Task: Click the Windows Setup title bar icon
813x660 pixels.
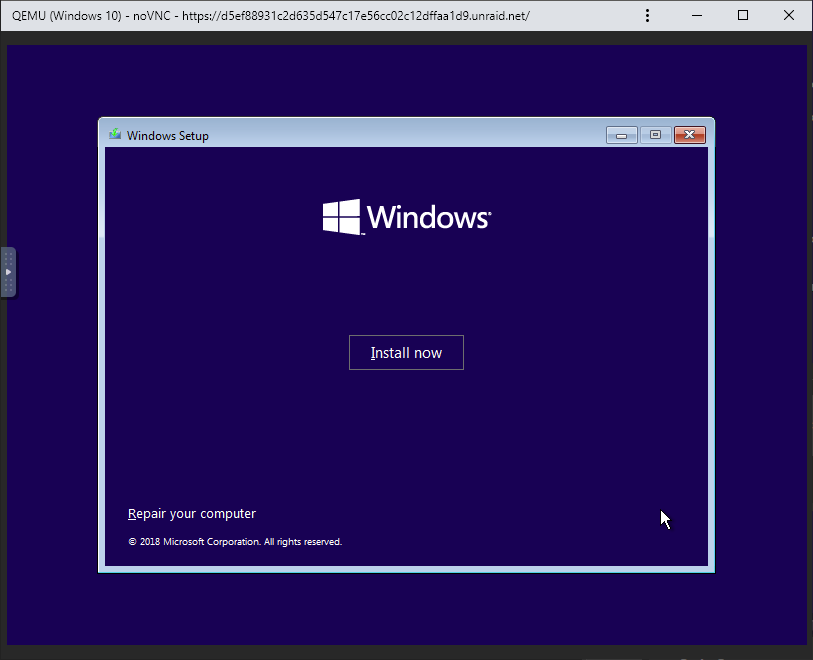Action: coord(115,135)
